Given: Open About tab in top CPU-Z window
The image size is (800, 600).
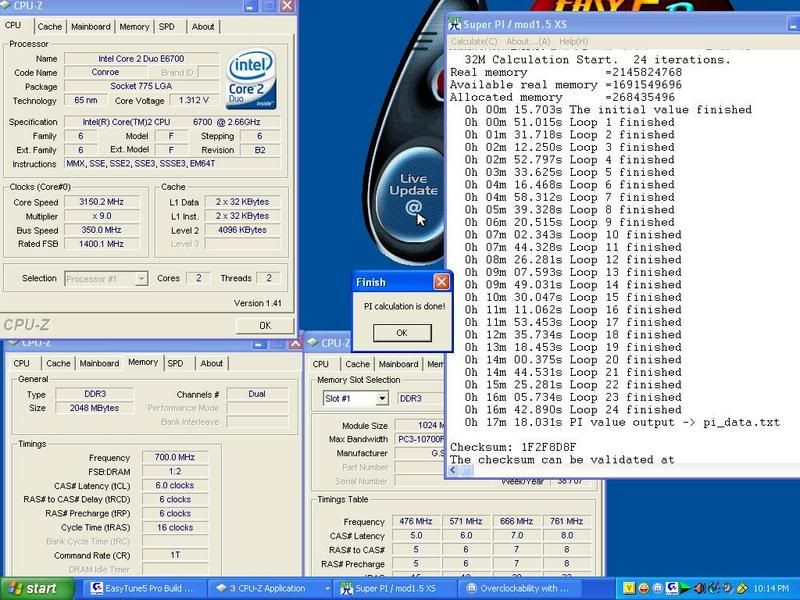Looking at the screenshot, I should point(203,27).
